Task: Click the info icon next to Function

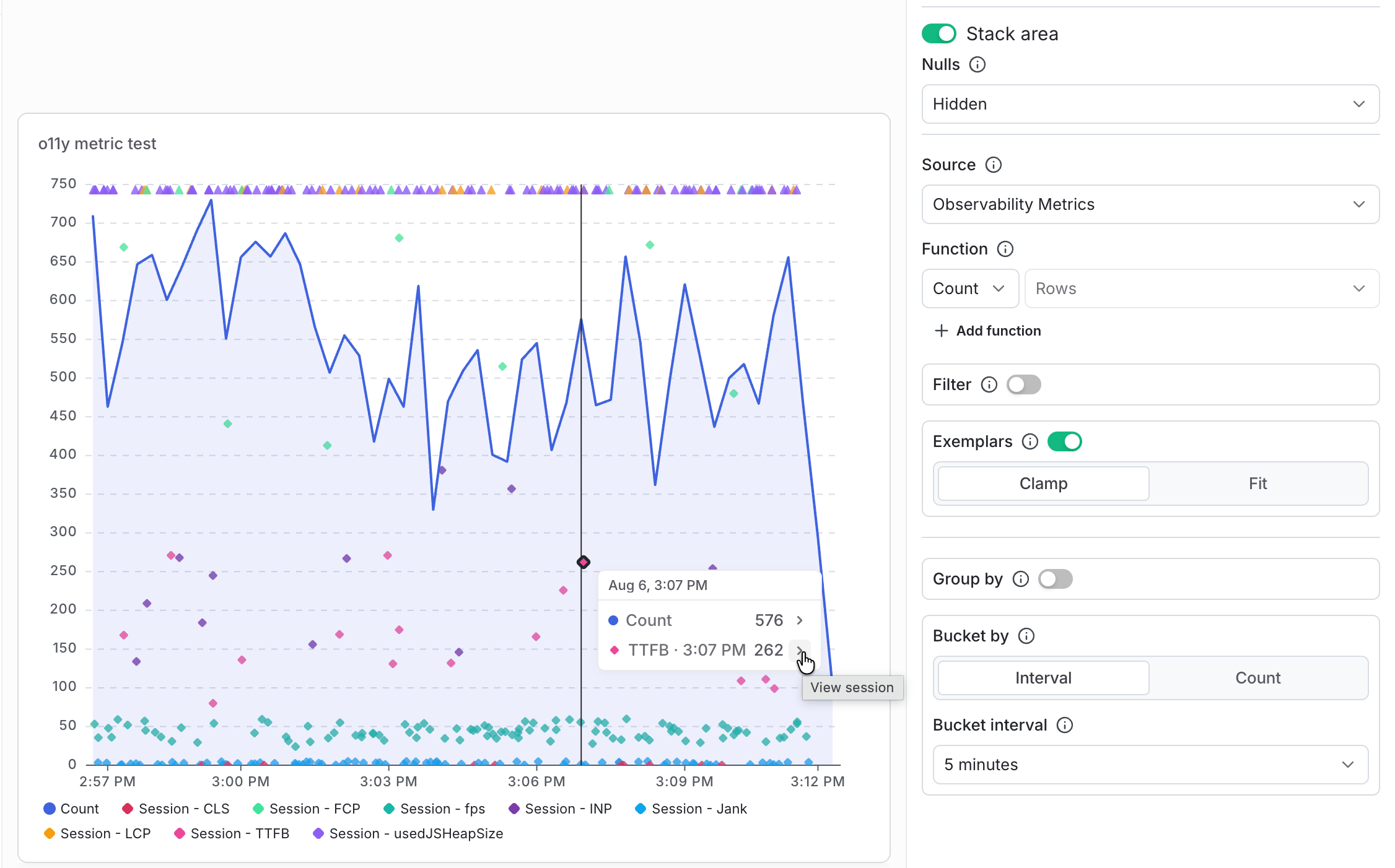Action: point(1005,249)
